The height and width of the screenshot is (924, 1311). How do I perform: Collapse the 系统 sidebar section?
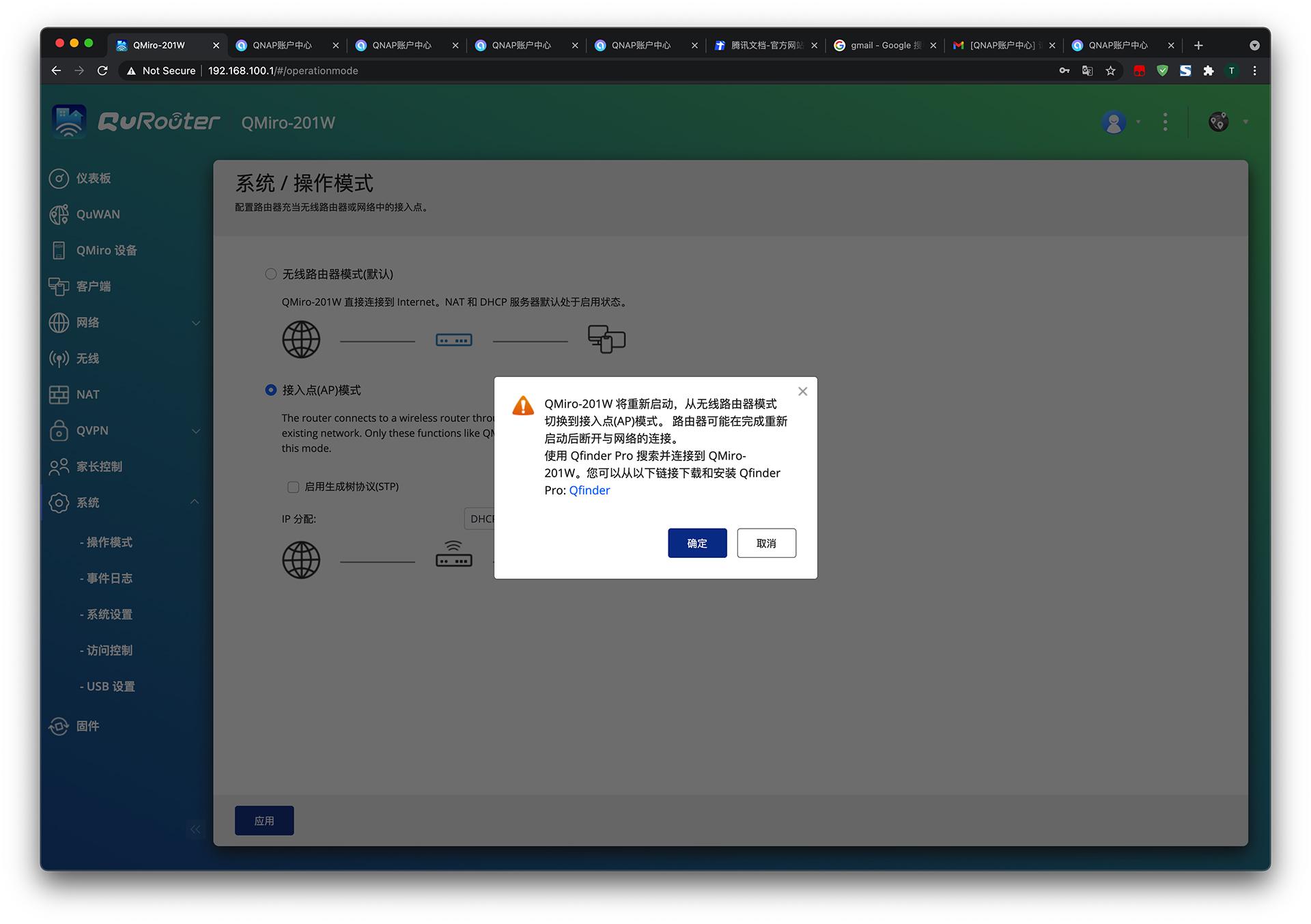[x=196, y=502]
